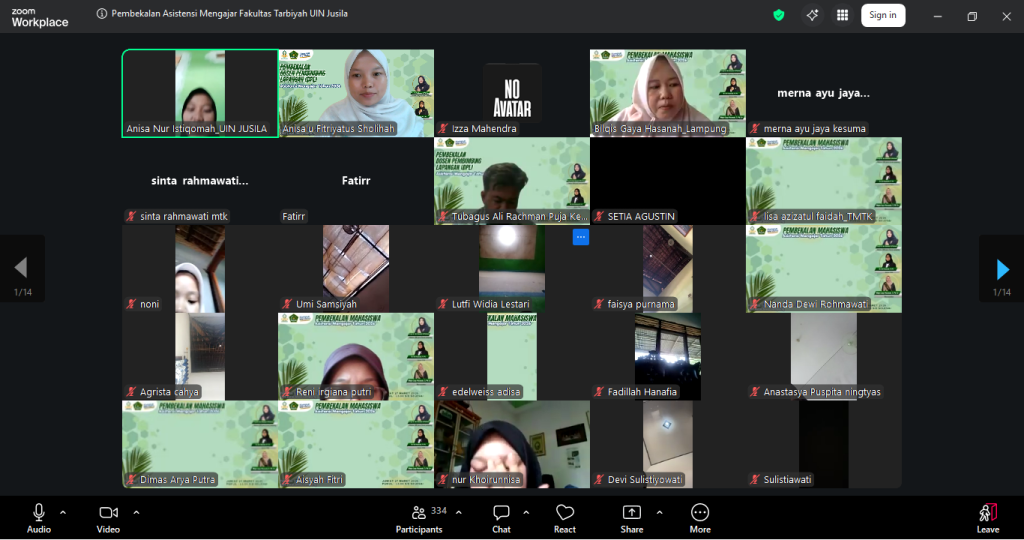Expand the Chat options arrow
This screenshot has width=1024, height=540.
tap(527, 512)
